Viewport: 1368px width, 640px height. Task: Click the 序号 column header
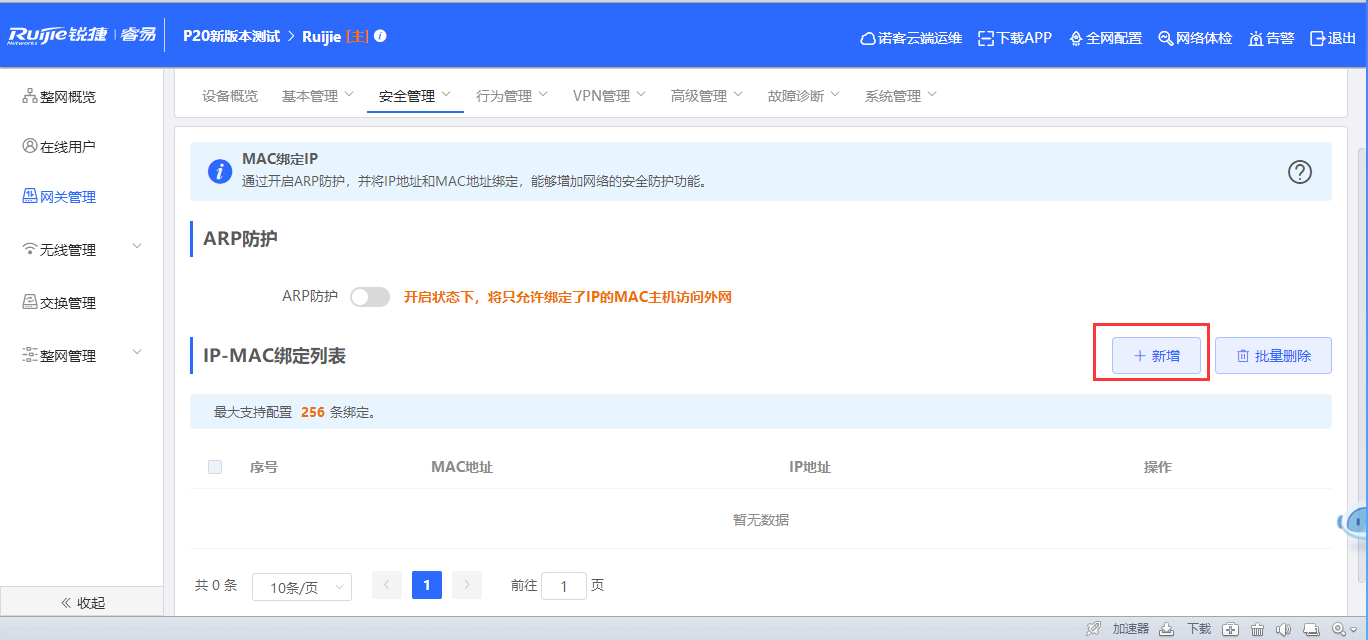264,467
